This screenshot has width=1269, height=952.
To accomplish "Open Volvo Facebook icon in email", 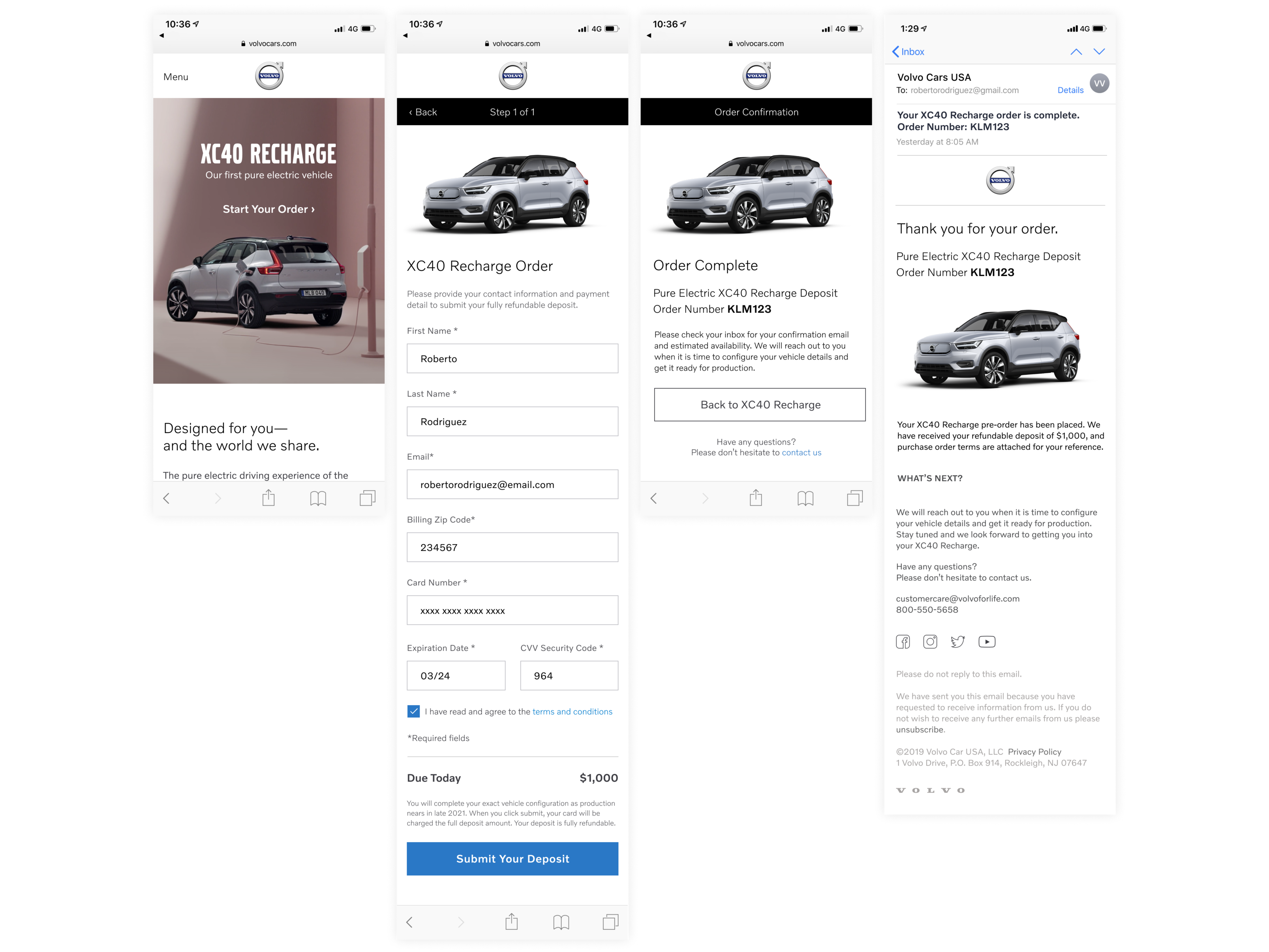I will coord(903,642).
